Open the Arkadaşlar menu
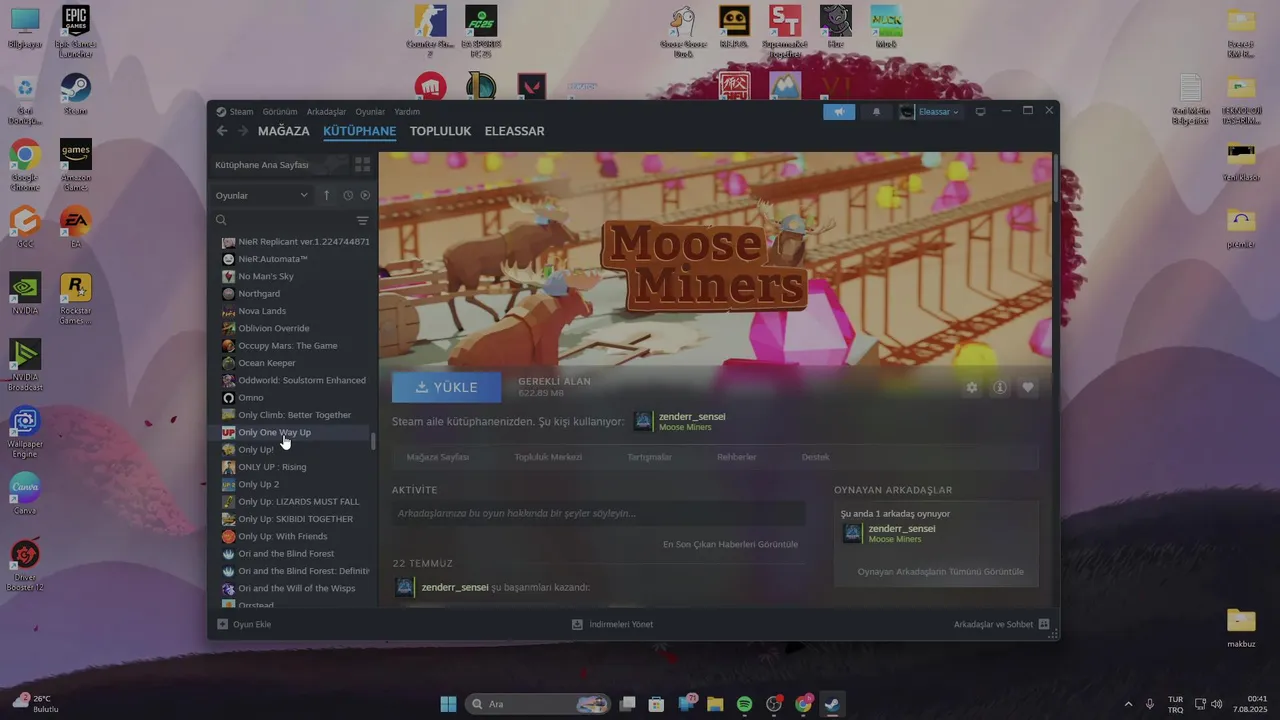This screenshot has height=720, width=1280. click(x=326, y=112)
